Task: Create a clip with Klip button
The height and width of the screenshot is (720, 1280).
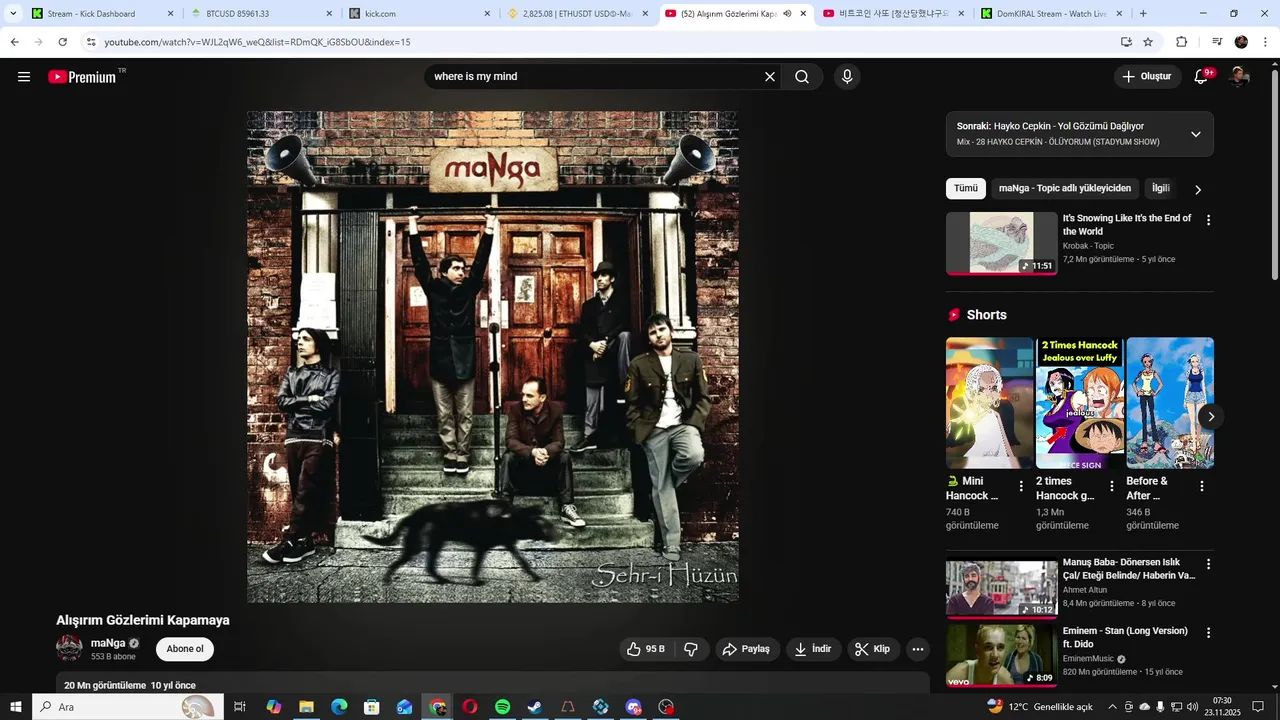Action: coord(873,649)
